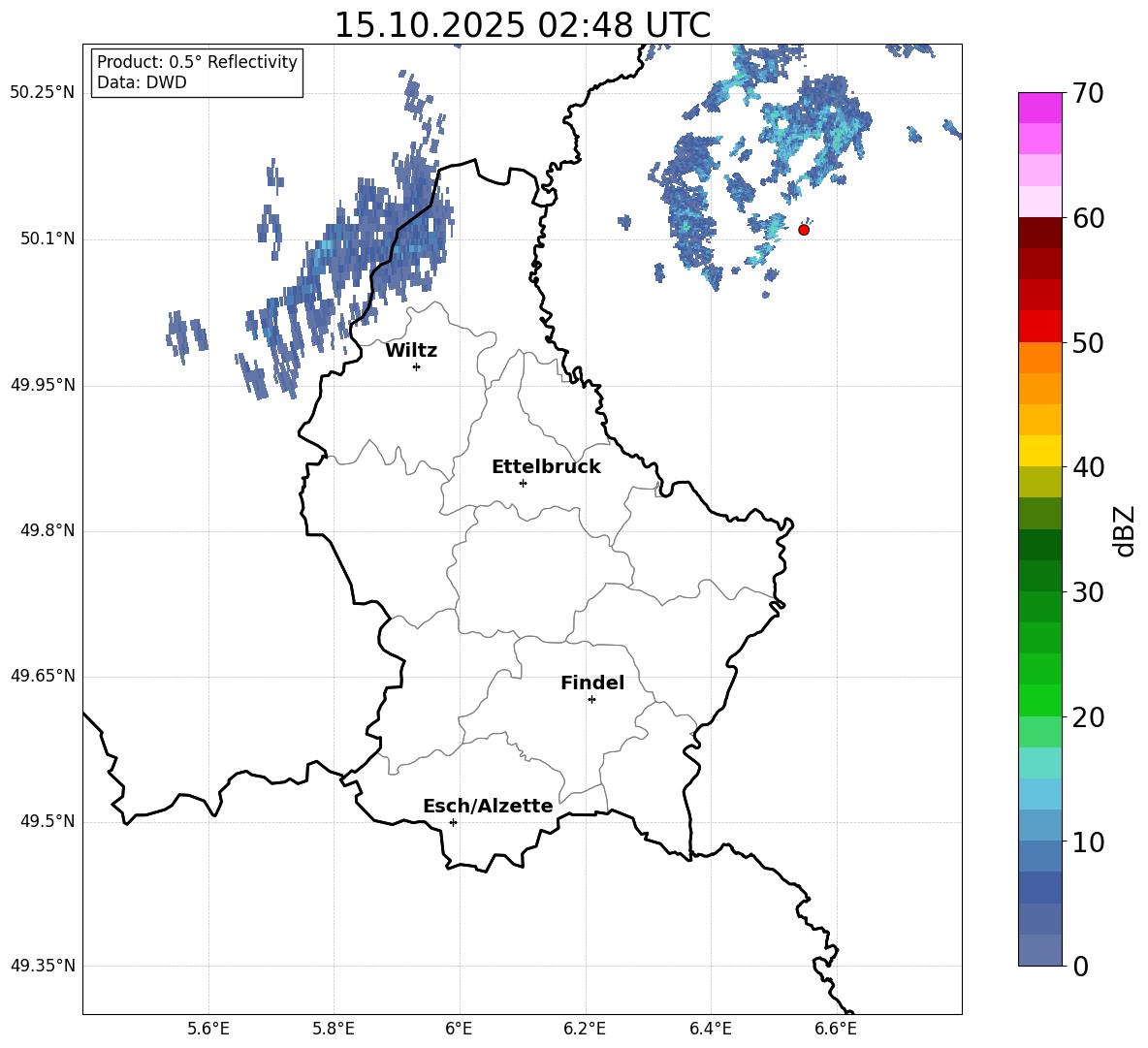Click the 'Data: DWD' legend text

[x=142, y=82]
